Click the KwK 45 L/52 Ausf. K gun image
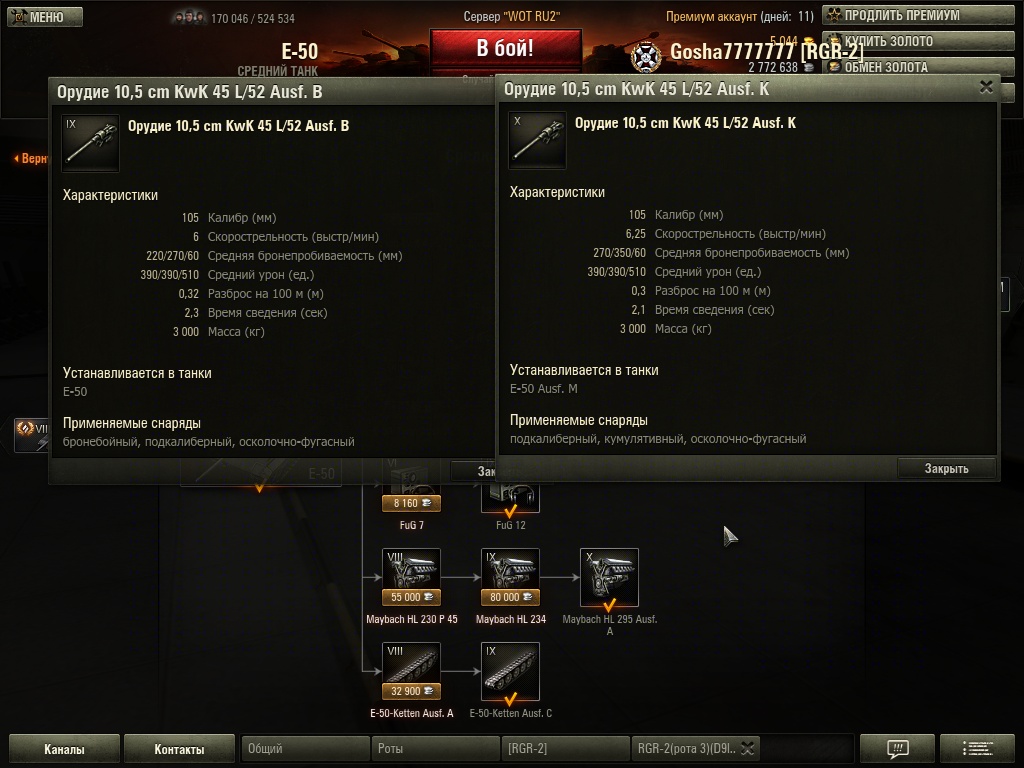Image resolution: width=1024 pixels, height=768 pixels. (x=537, y=140)
